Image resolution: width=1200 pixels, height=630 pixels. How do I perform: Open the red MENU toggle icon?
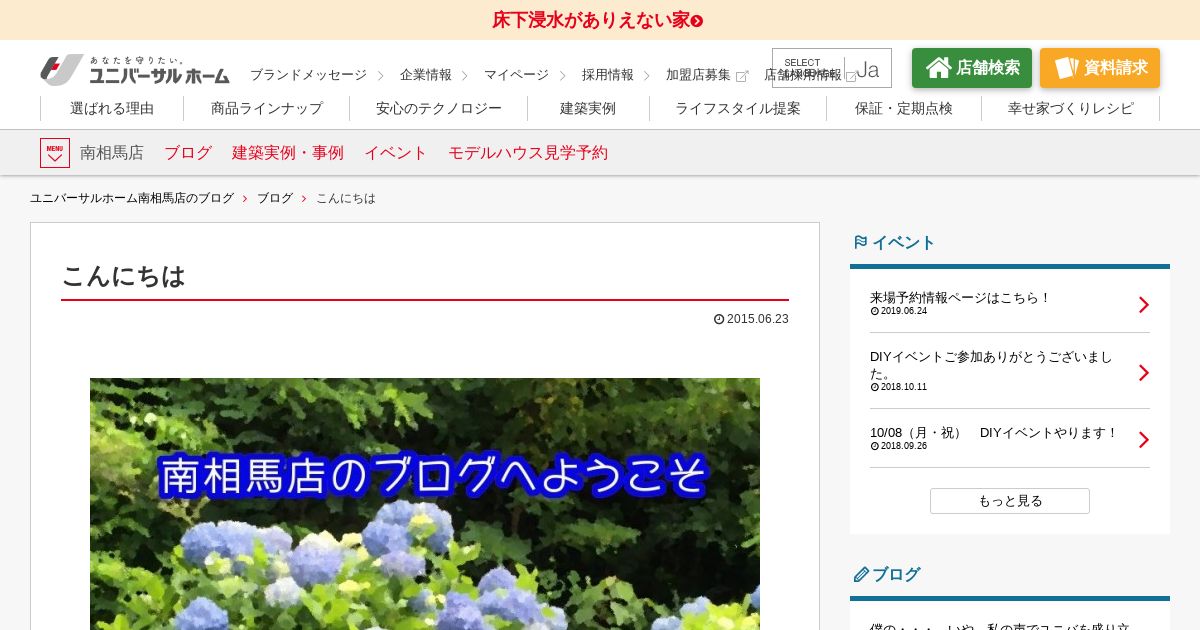tap(55, 153)
